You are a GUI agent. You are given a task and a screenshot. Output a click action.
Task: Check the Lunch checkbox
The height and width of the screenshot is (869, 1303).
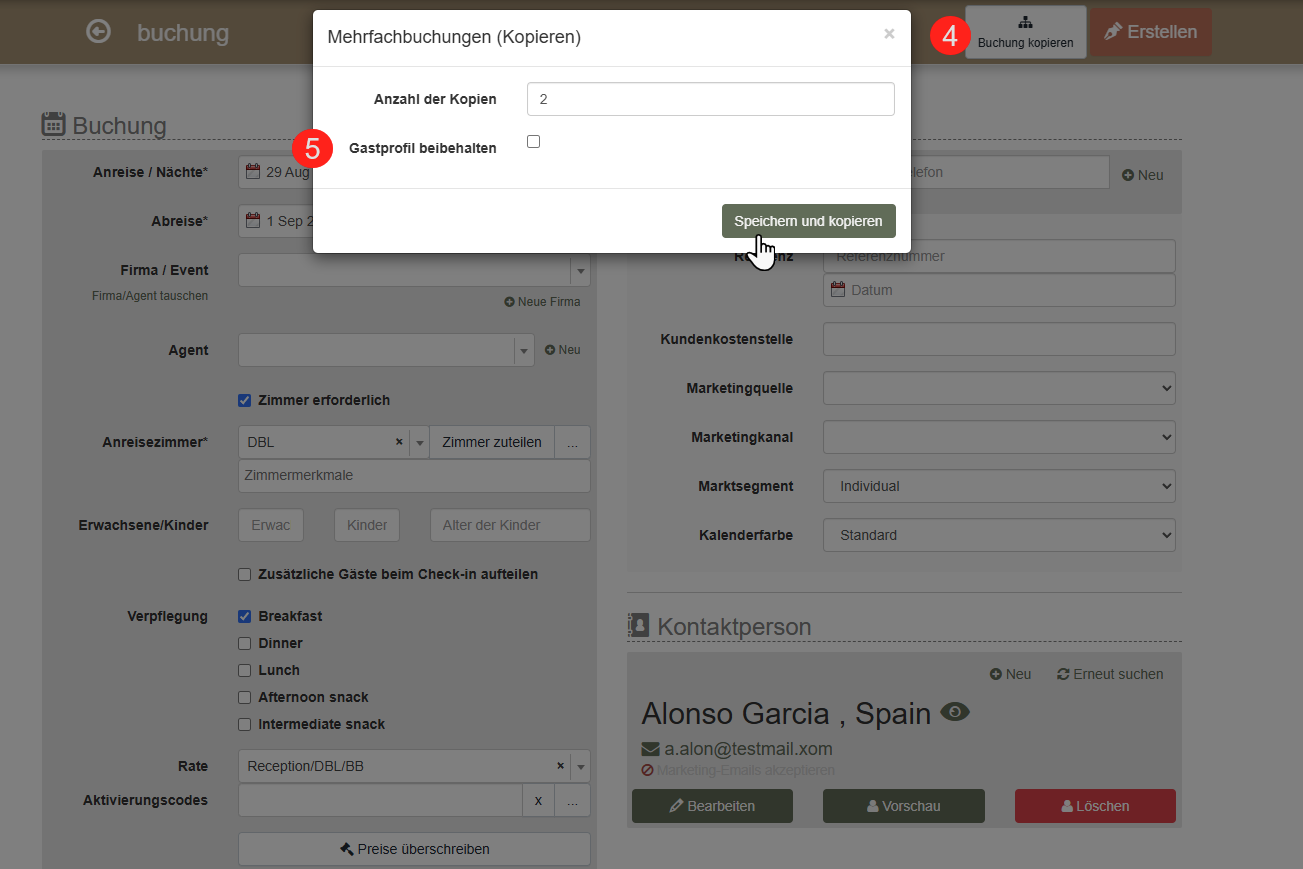click(x=244, y=670)
